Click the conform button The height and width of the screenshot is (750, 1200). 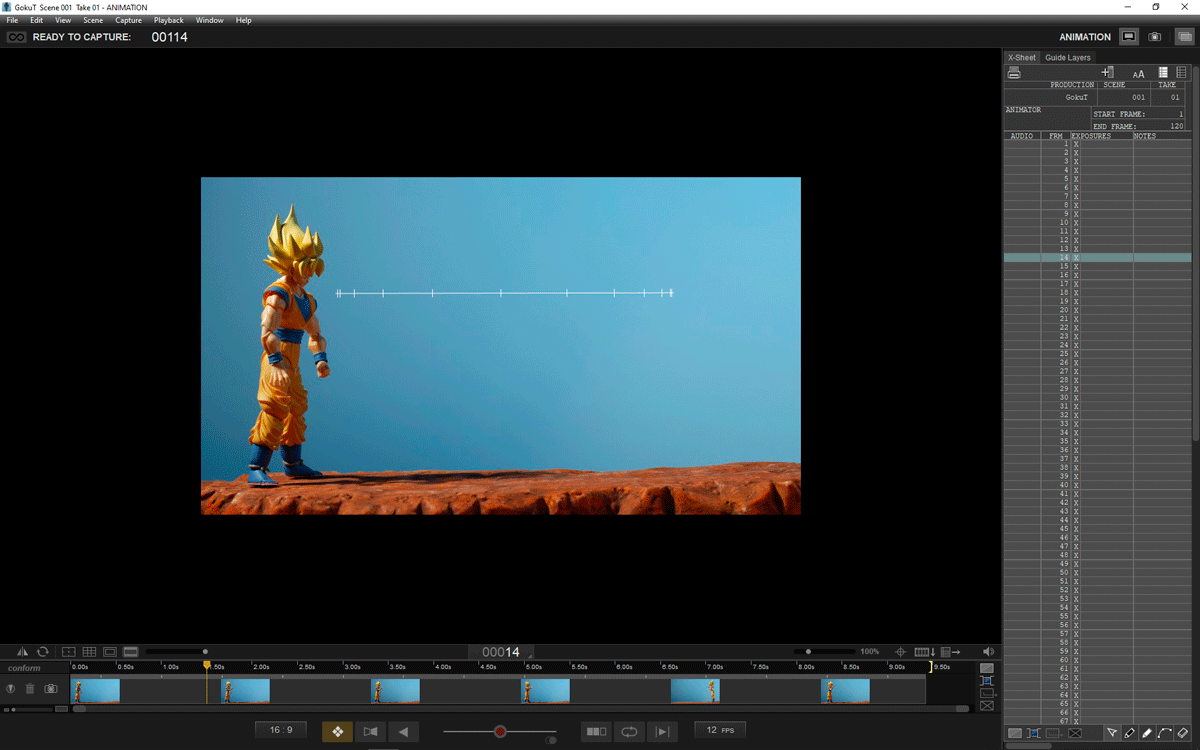point(24,668)
